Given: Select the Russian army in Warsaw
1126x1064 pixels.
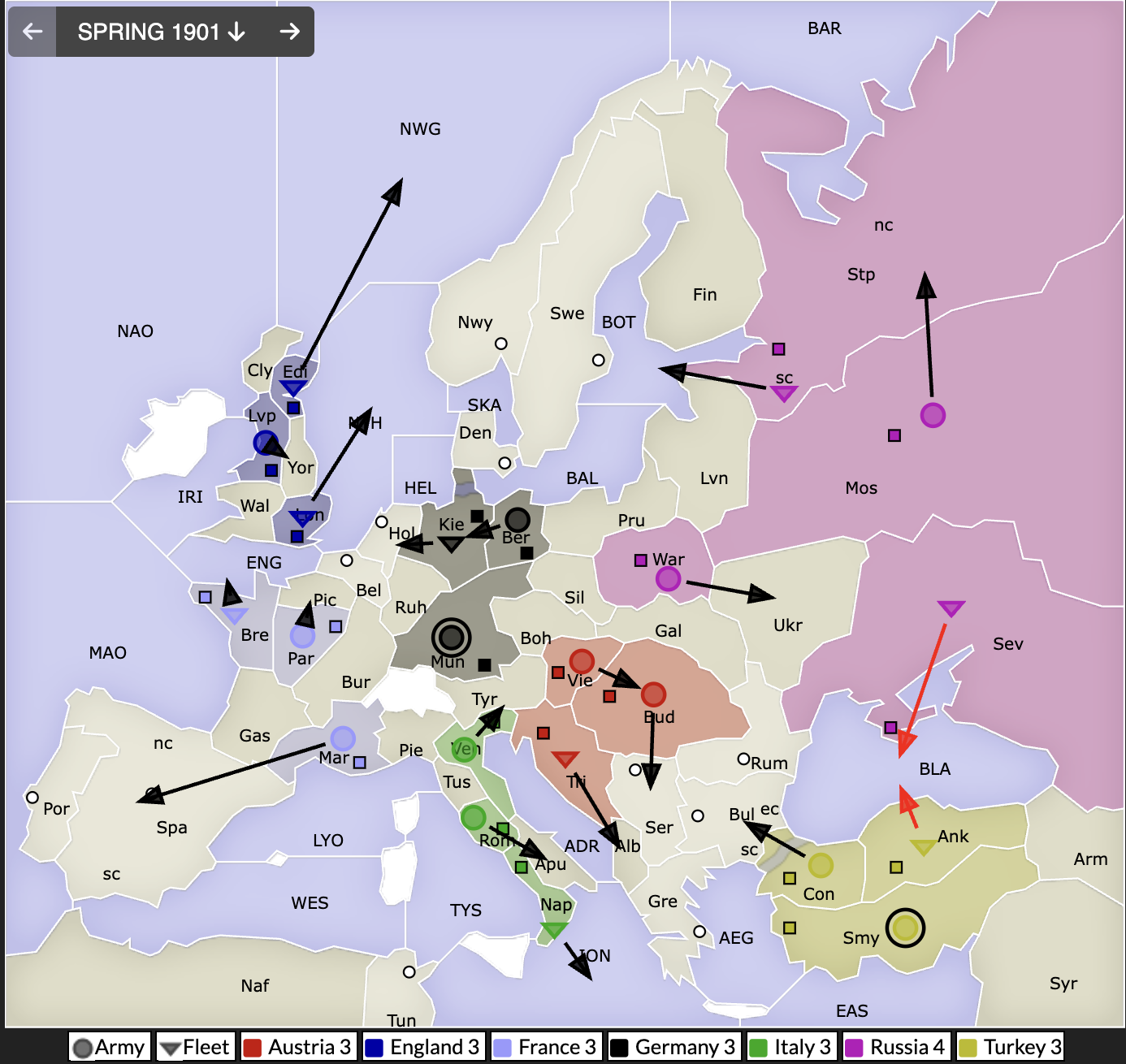Looking at the screenshot, I should pyautogui.click(x=668, y=579).
